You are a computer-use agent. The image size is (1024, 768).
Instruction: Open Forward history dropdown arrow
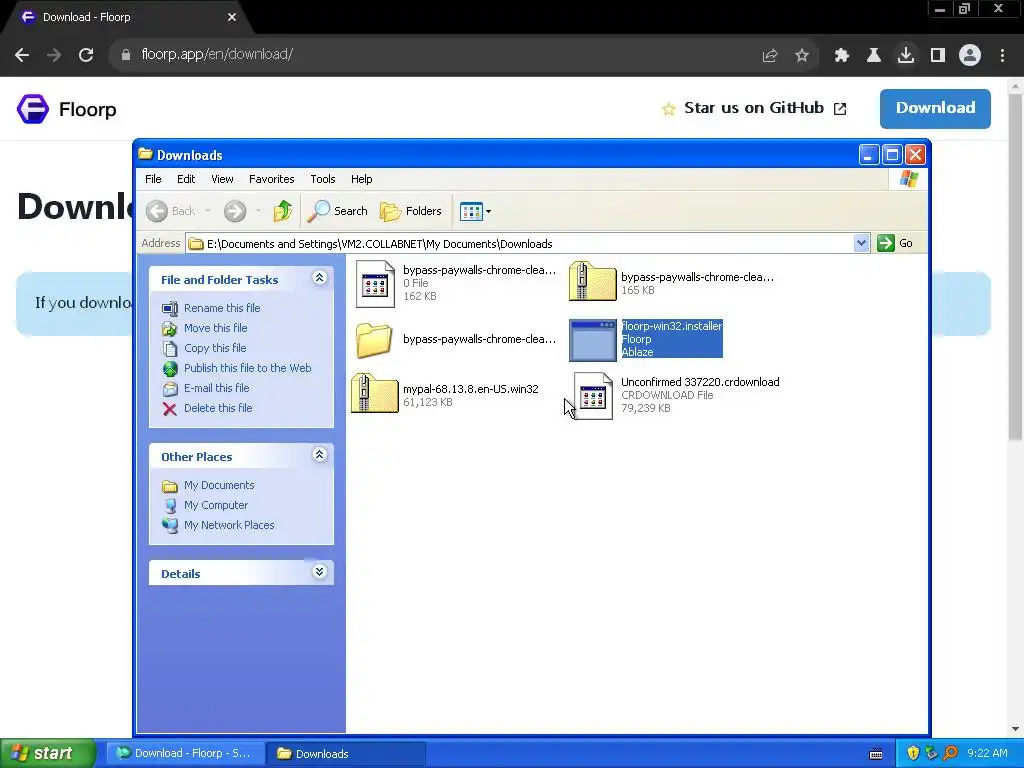[259, 211]
